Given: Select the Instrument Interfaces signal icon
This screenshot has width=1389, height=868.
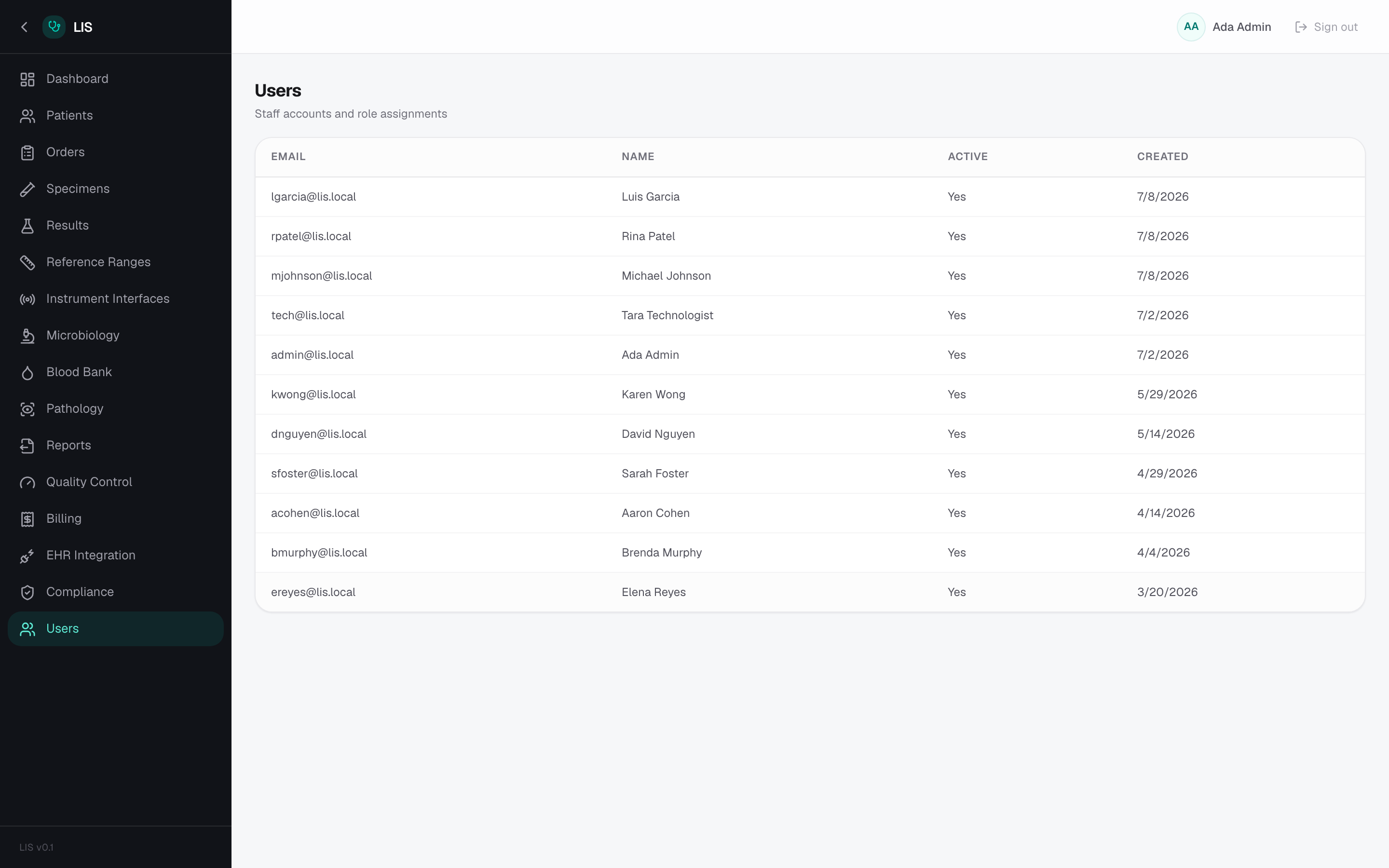Looking at the screenshot, I should [27, 299].
